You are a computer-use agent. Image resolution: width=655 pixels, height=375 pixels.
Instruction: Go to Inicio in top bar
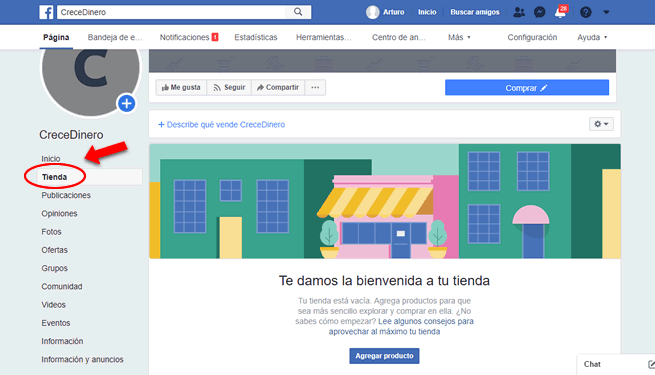(427, 12)
